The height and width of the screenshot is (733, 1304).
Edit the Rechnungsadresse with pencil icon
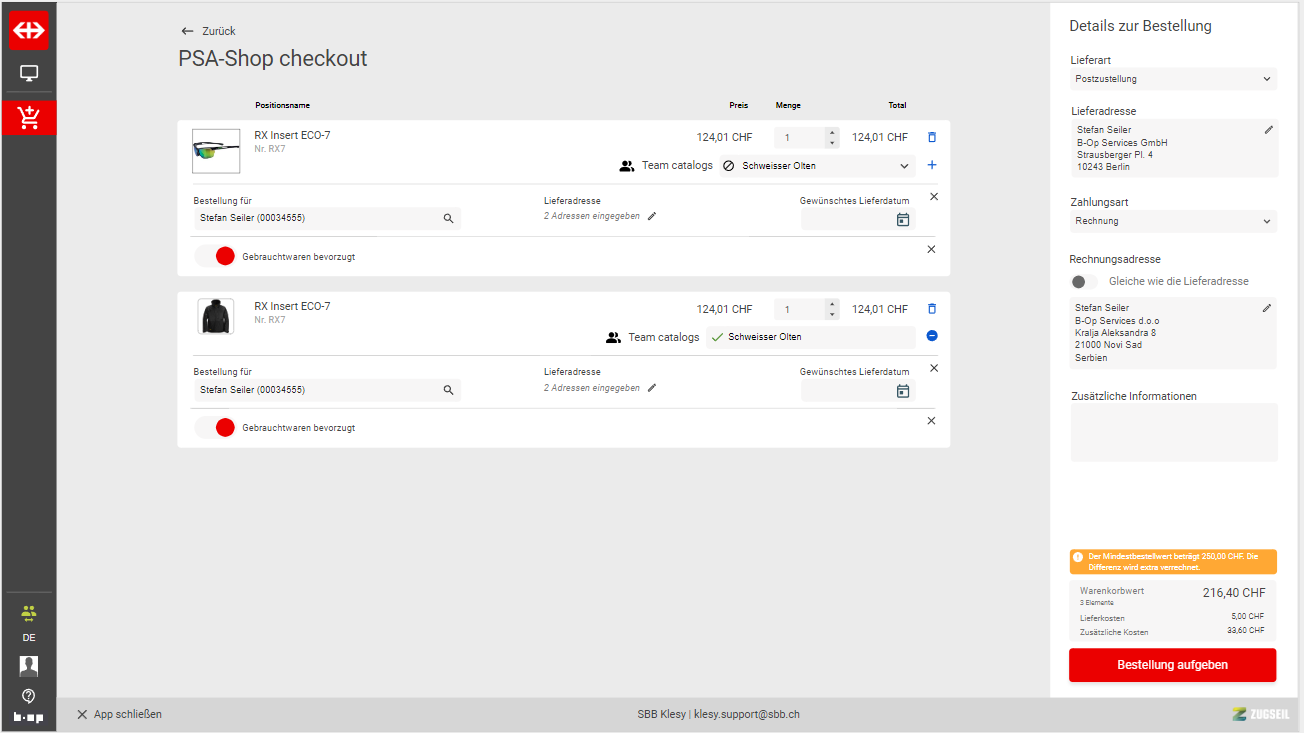1267,308
